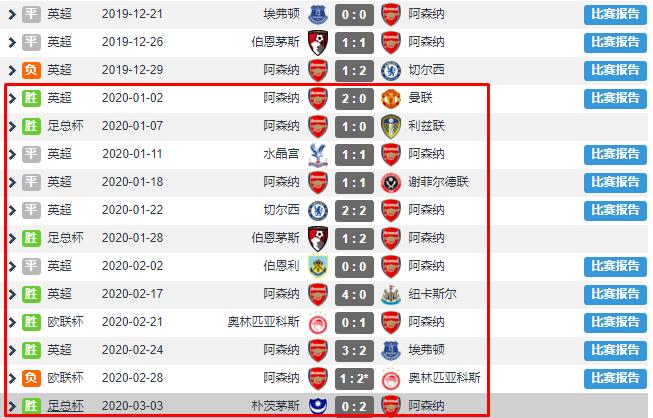Screen dimensions: 653x418
Task: Click the 负 result badge on 2020-02-28
Action: [30, 378]
